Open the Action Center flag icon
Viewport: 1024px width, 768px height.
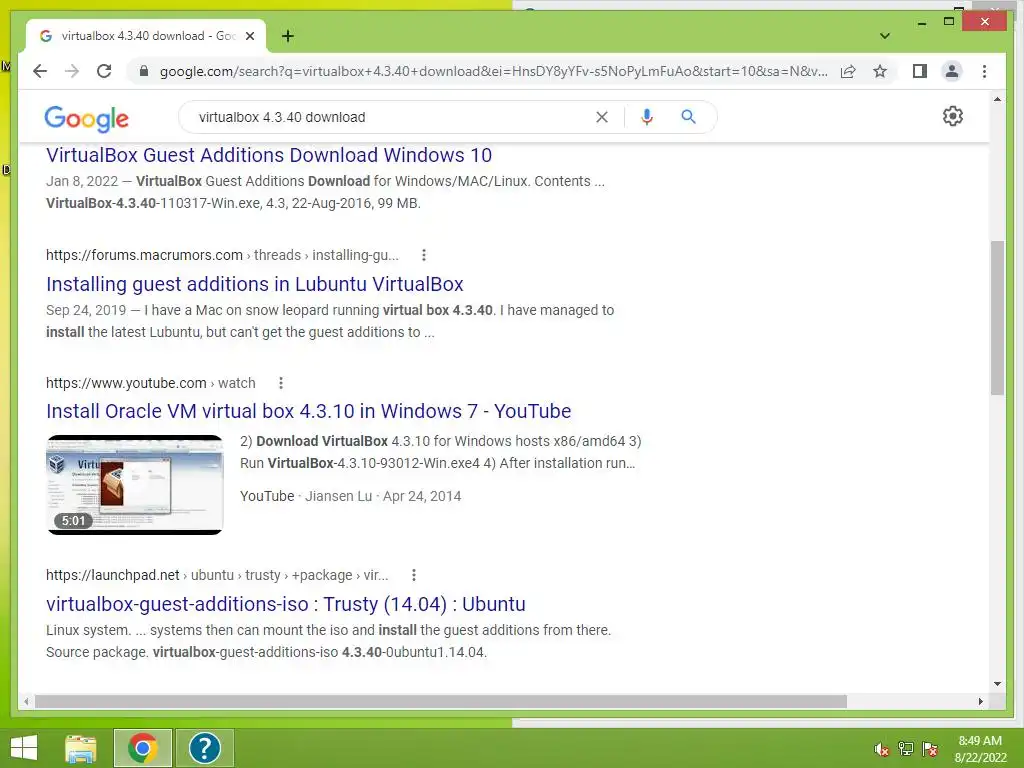click(930, 749)
